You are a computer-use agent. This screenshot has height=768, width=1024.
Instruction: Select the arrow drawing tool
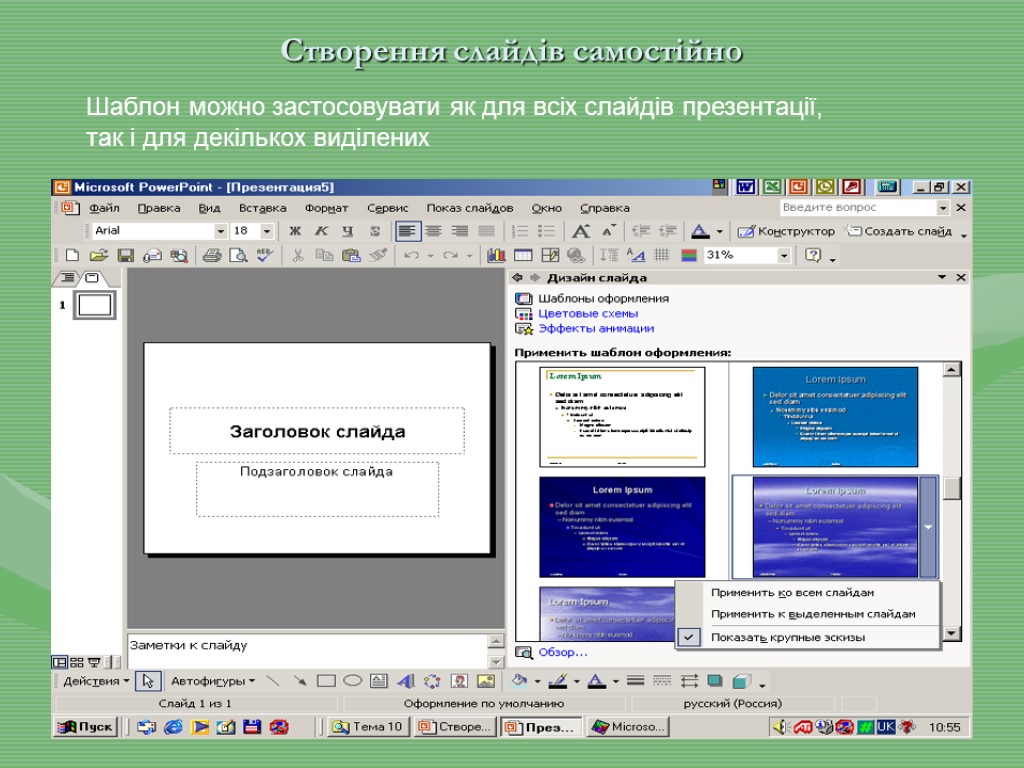[x=300, y=681]
